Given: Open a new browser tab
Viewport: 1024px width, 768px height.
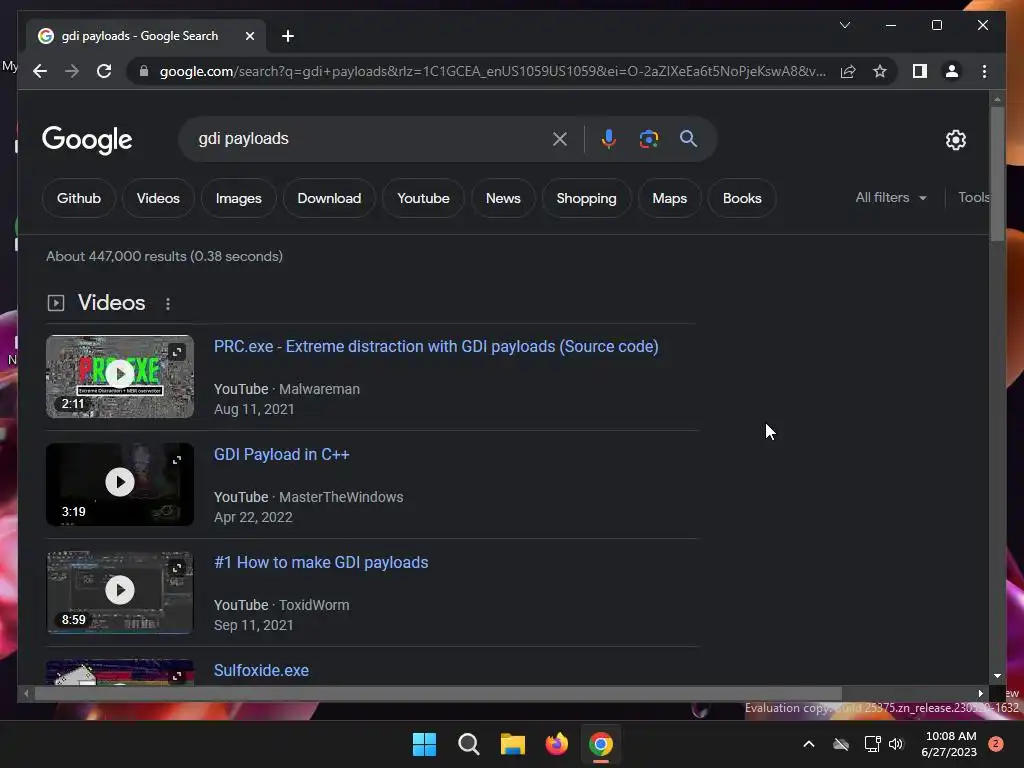Looking at the screenshot, I should pos(288,36).
